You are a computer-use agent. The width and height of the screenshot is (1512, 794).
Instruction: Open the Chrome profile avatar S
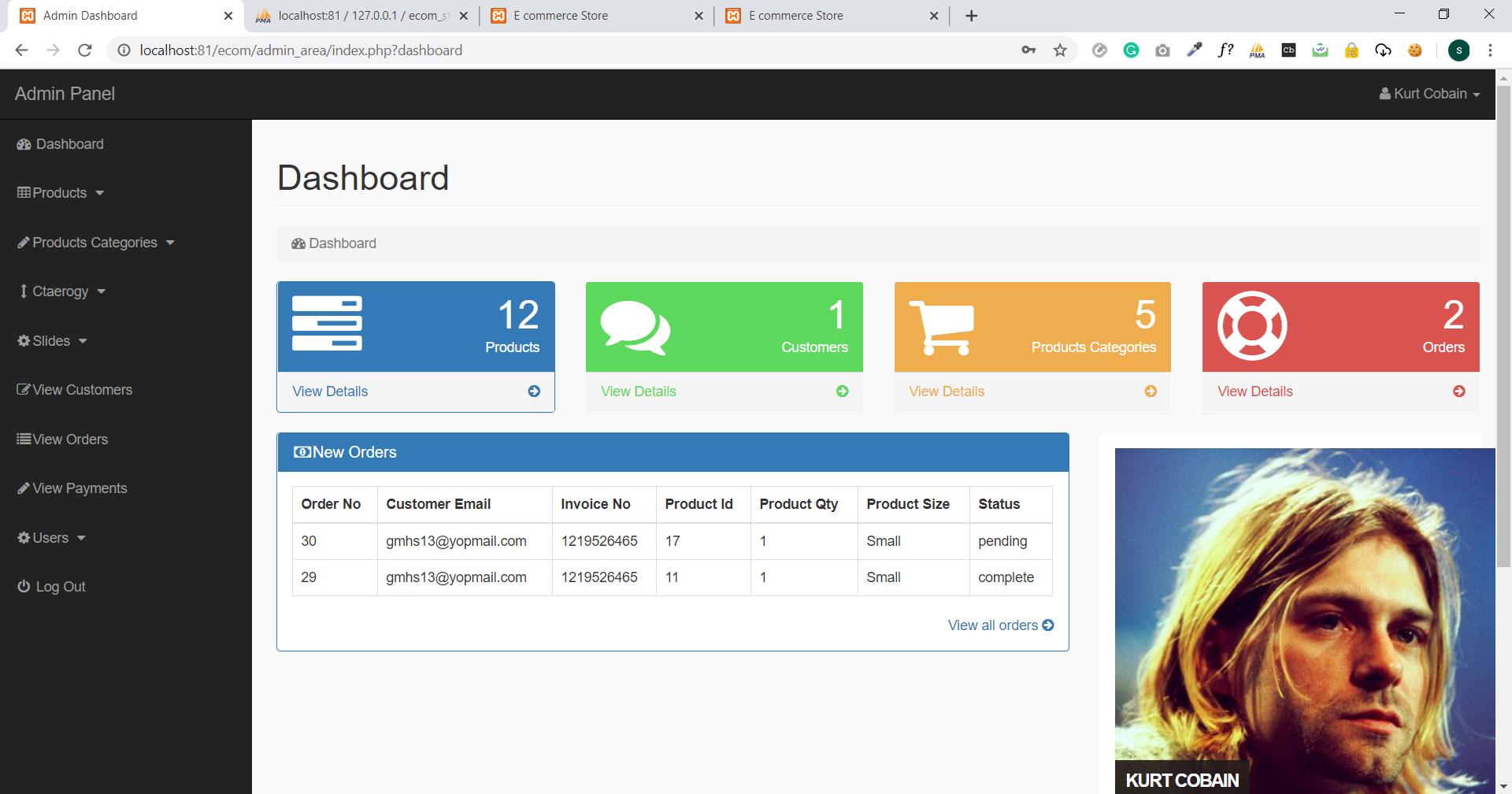tap(1458, 50)
